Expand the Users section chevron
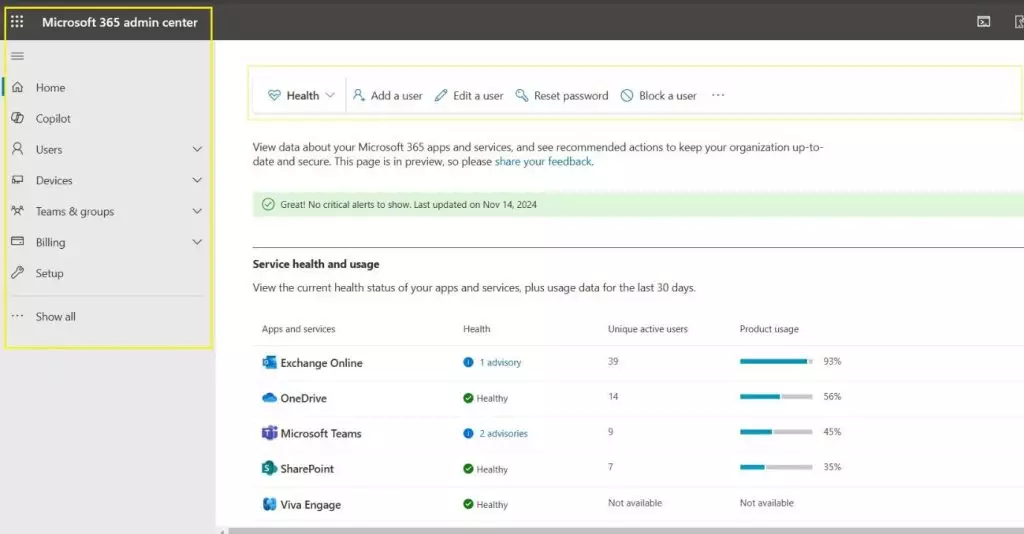Screen dimensions: 1024x534 tap(197, 150)
